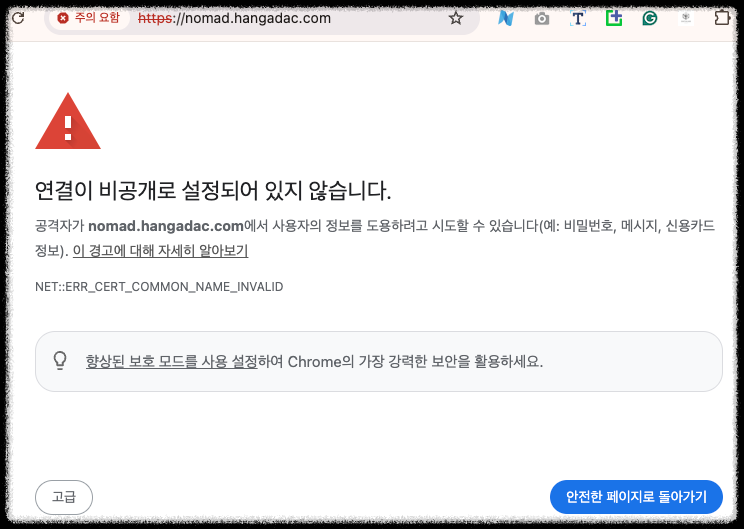The height and width of the screenshot is (529, 744).
Task: Expand advanced options with '고급' button
Action: (x=64, y=497)
